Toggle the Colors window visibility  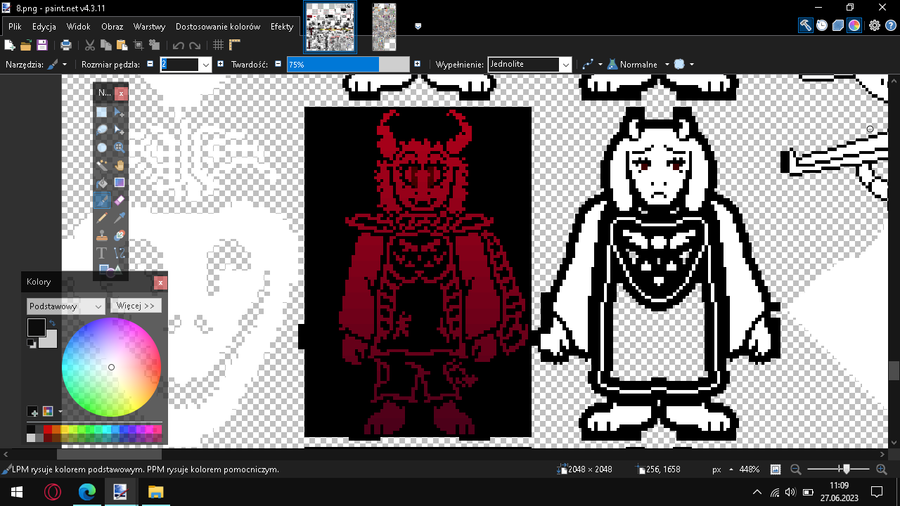tap(854, 25)
